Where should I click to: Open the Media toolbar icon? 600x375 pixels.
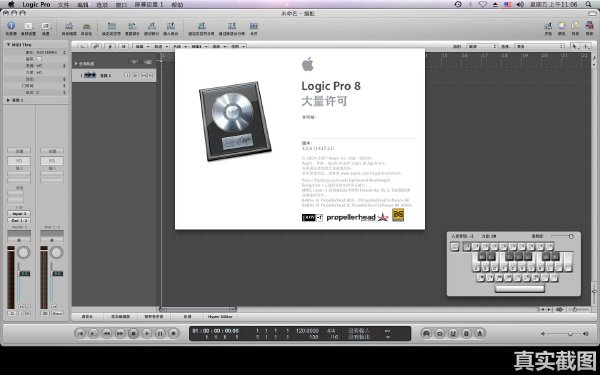click(589, 26)
